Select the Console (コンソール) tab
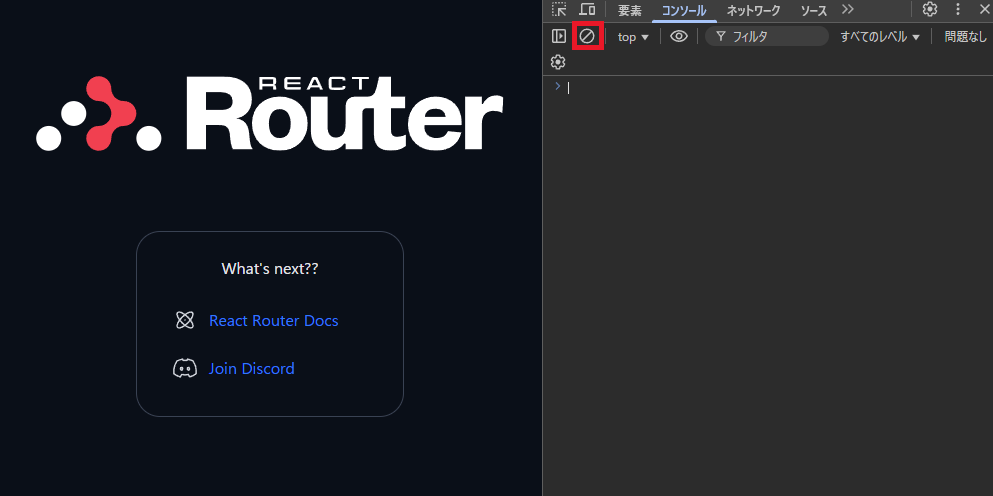The image size is (993, 496). tap(684, 10)
